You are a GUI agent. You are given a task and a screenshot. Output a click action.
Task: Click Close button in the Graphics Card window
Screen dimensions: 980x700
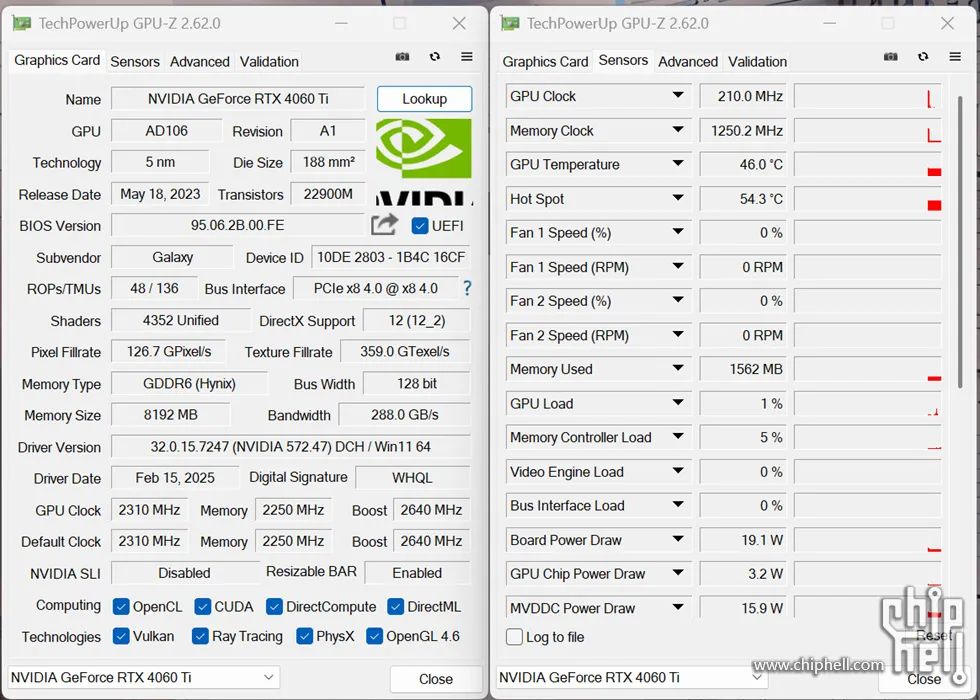[436, 679]
